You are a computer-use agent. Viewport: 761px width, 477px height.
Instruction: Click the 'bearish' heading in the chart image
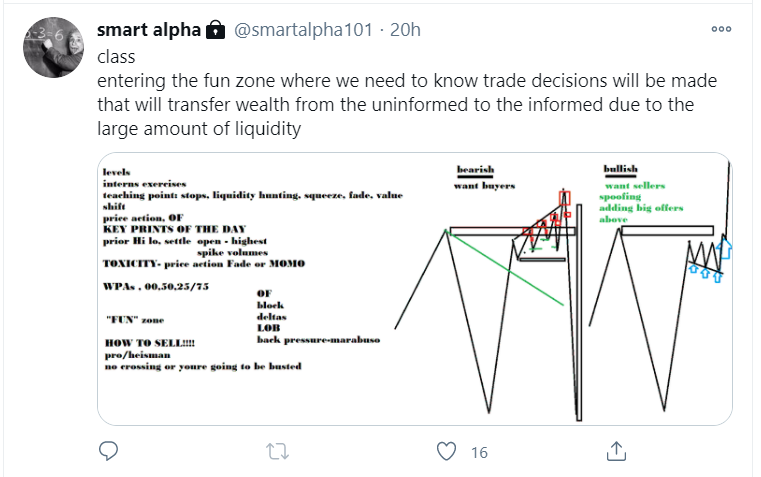pos(475,170)
